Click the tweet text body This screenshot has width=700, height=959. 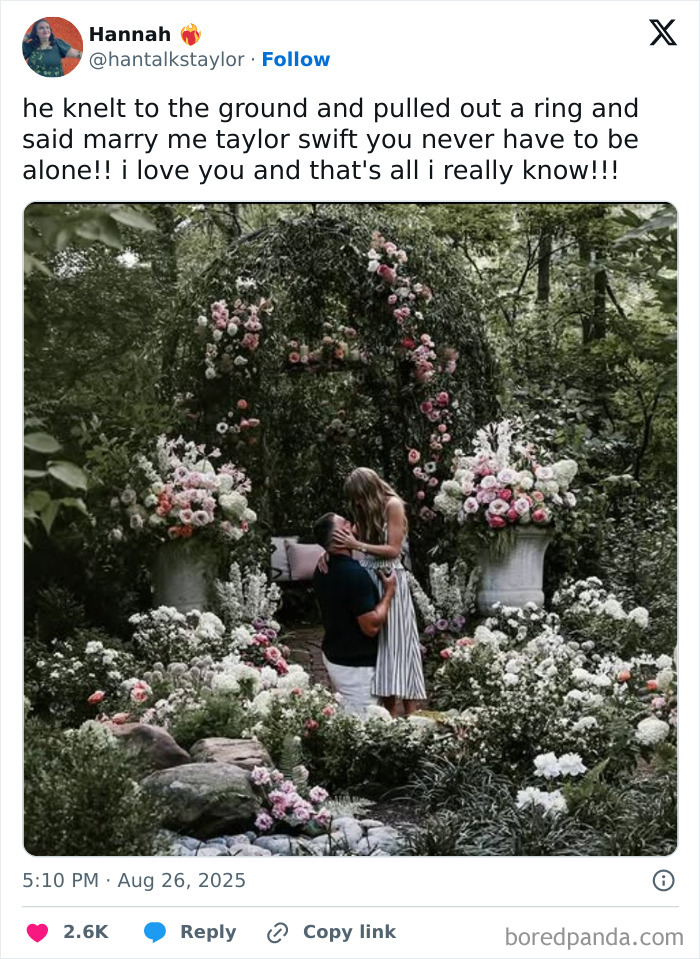pos(330,139)
